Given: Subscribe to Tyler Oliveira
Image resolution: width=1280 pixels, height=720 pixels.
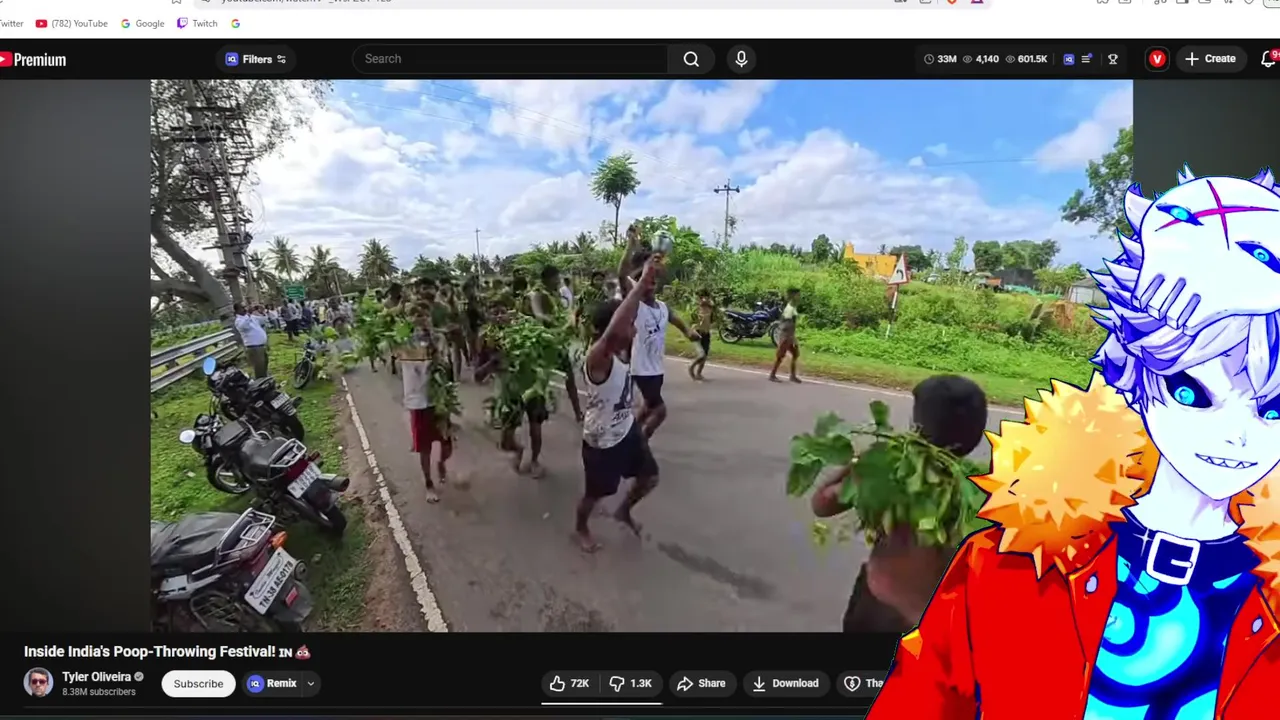Looking at the screenshot, I should tap(198, 684).
